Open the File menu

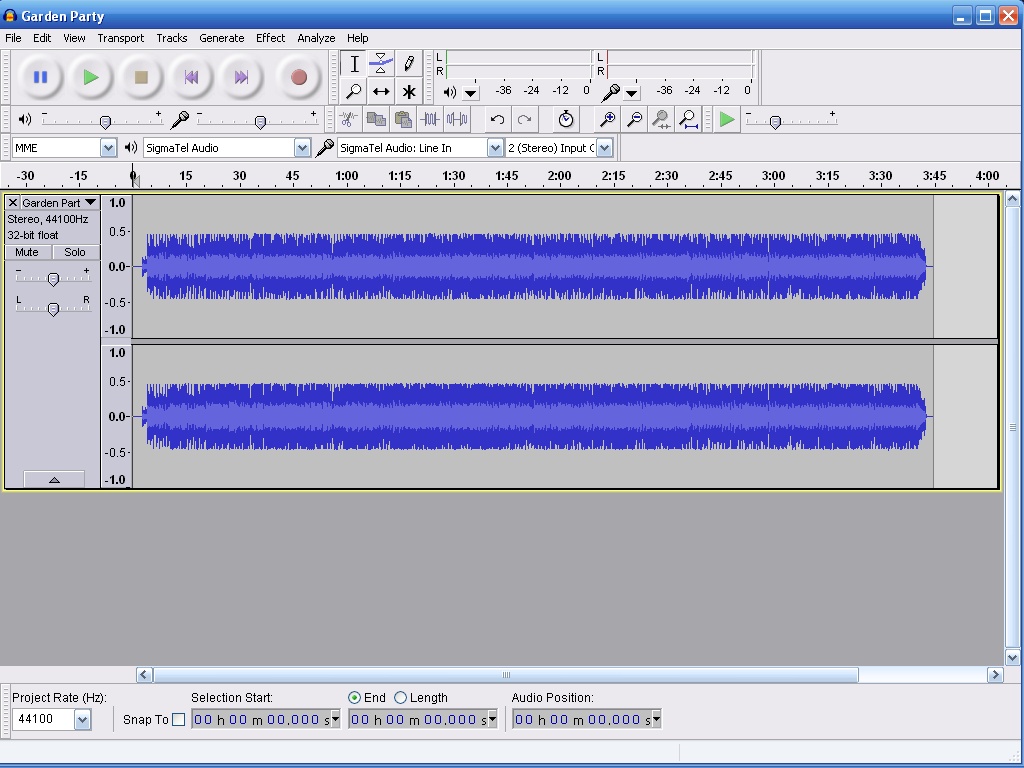(13, 38)
